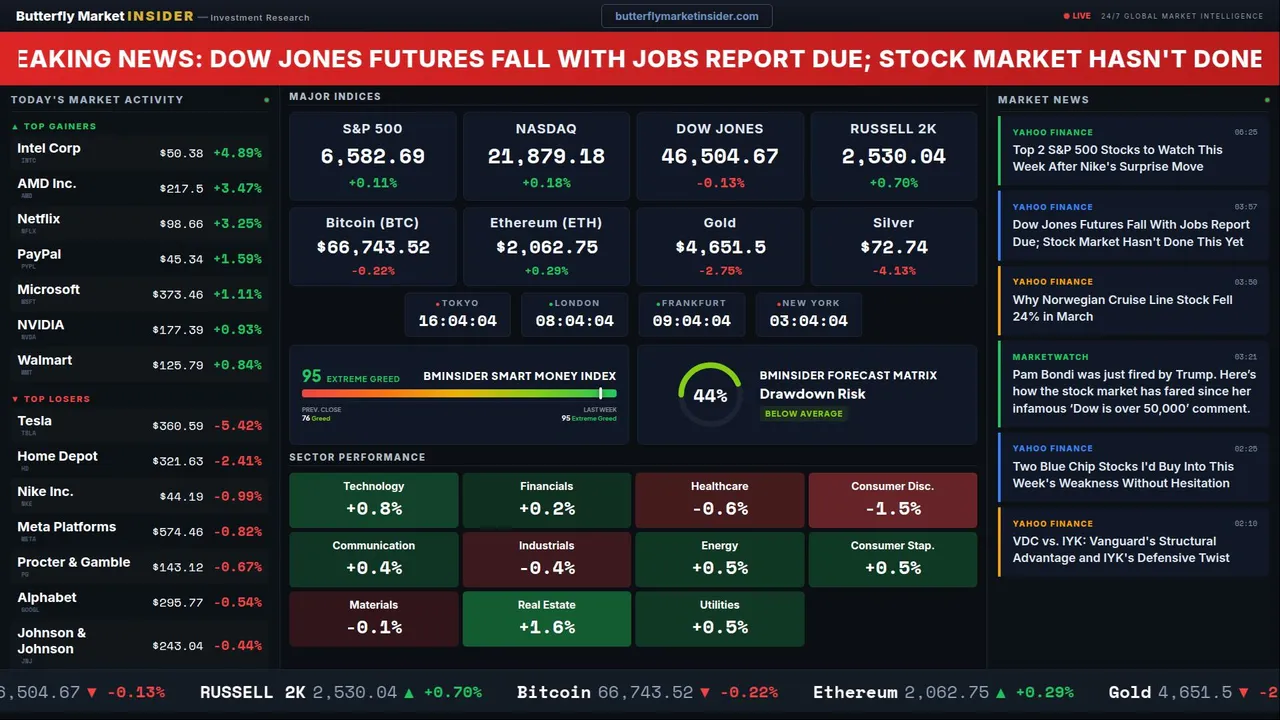Click the butterflymarketinsider.com address field
This screenshot has width=1280, height=720.
point(686,16)
